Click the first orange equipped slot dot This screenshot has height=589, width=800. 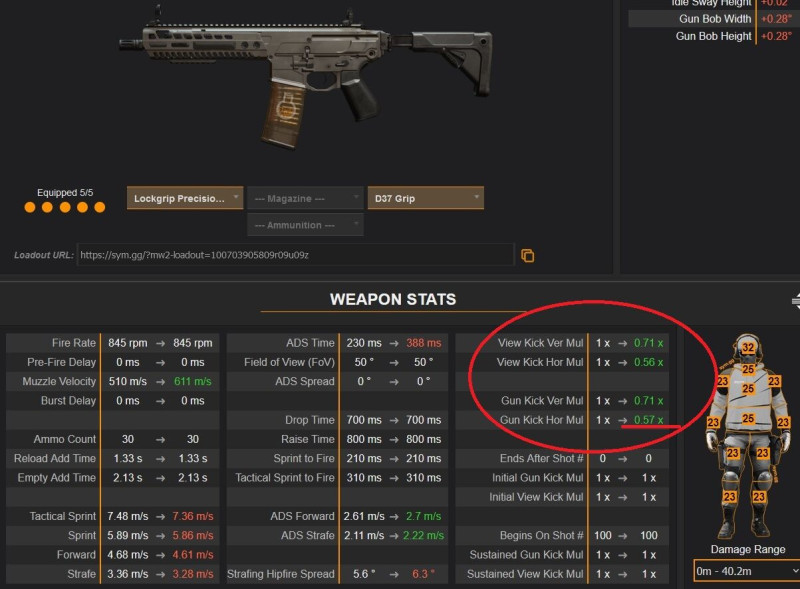30,207
